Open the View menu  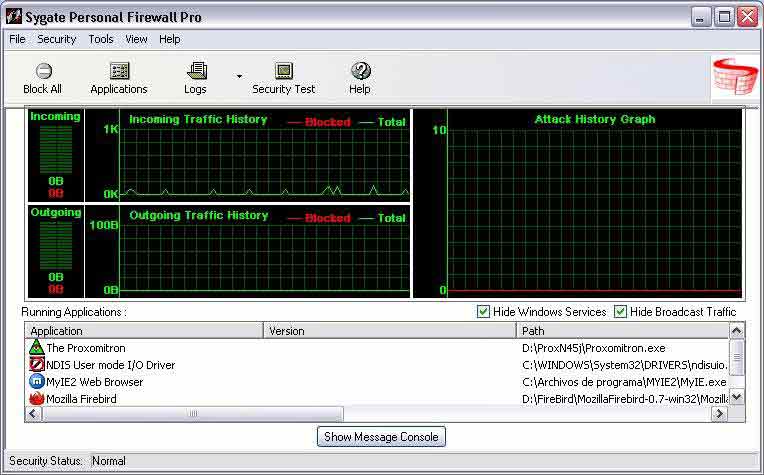tap(136, 39)
